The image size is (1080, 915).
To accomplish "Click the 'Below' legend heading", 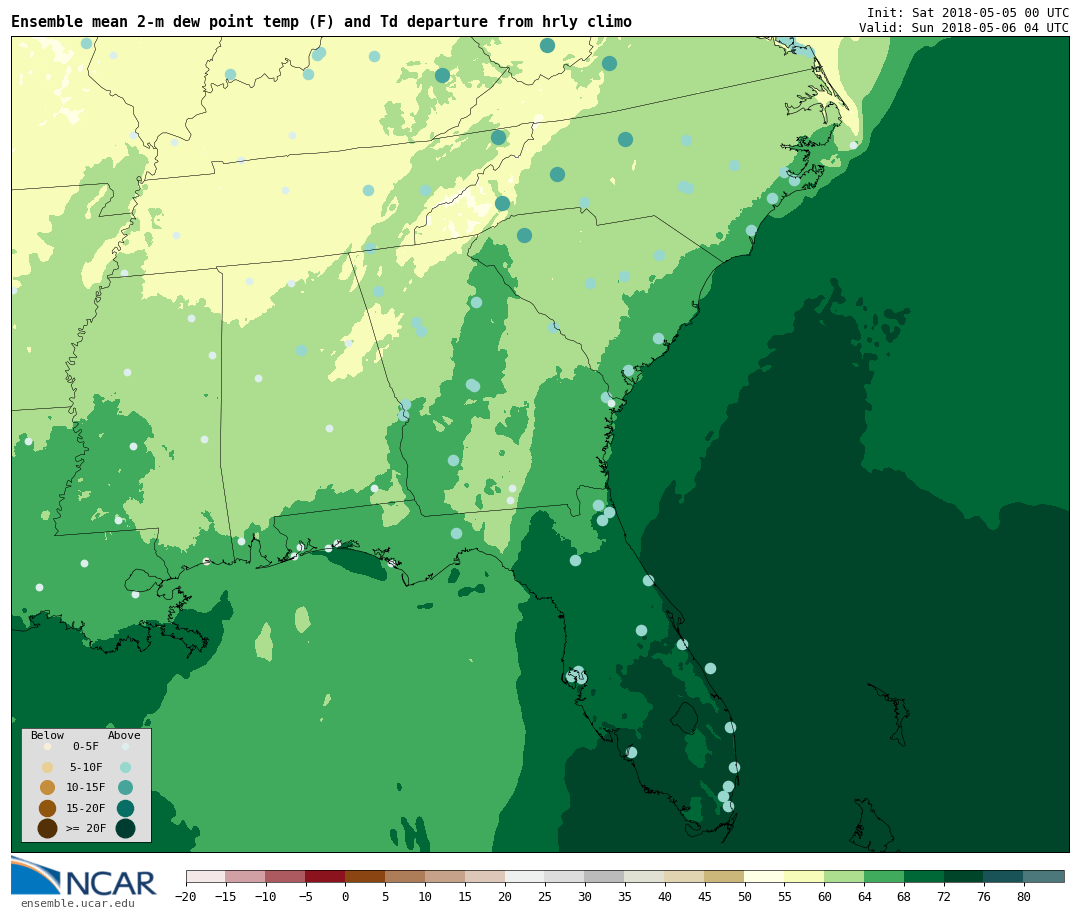I will [48, 735].
